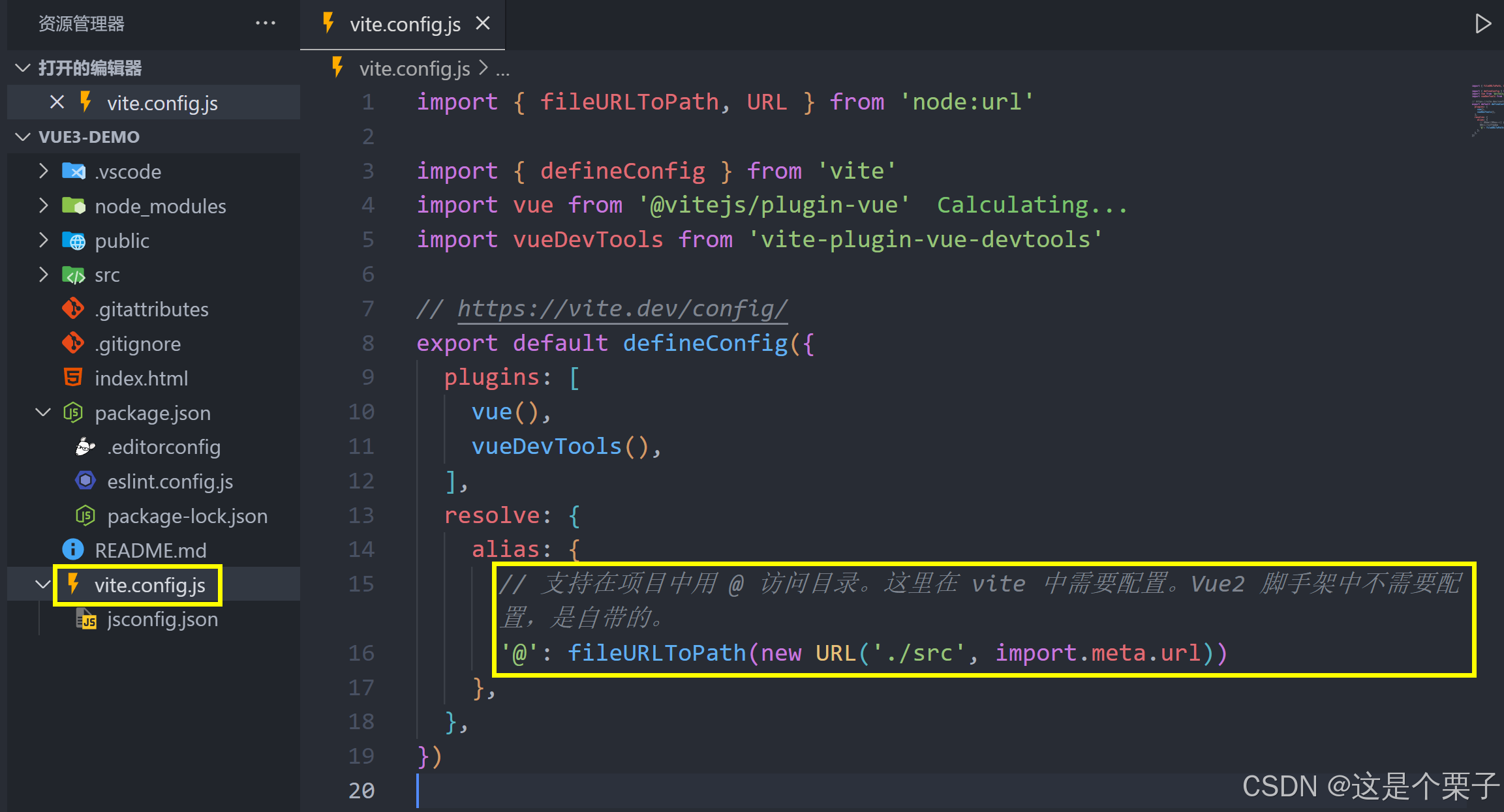Click the eslint.config.js hexagon icon

coord(85,481)
